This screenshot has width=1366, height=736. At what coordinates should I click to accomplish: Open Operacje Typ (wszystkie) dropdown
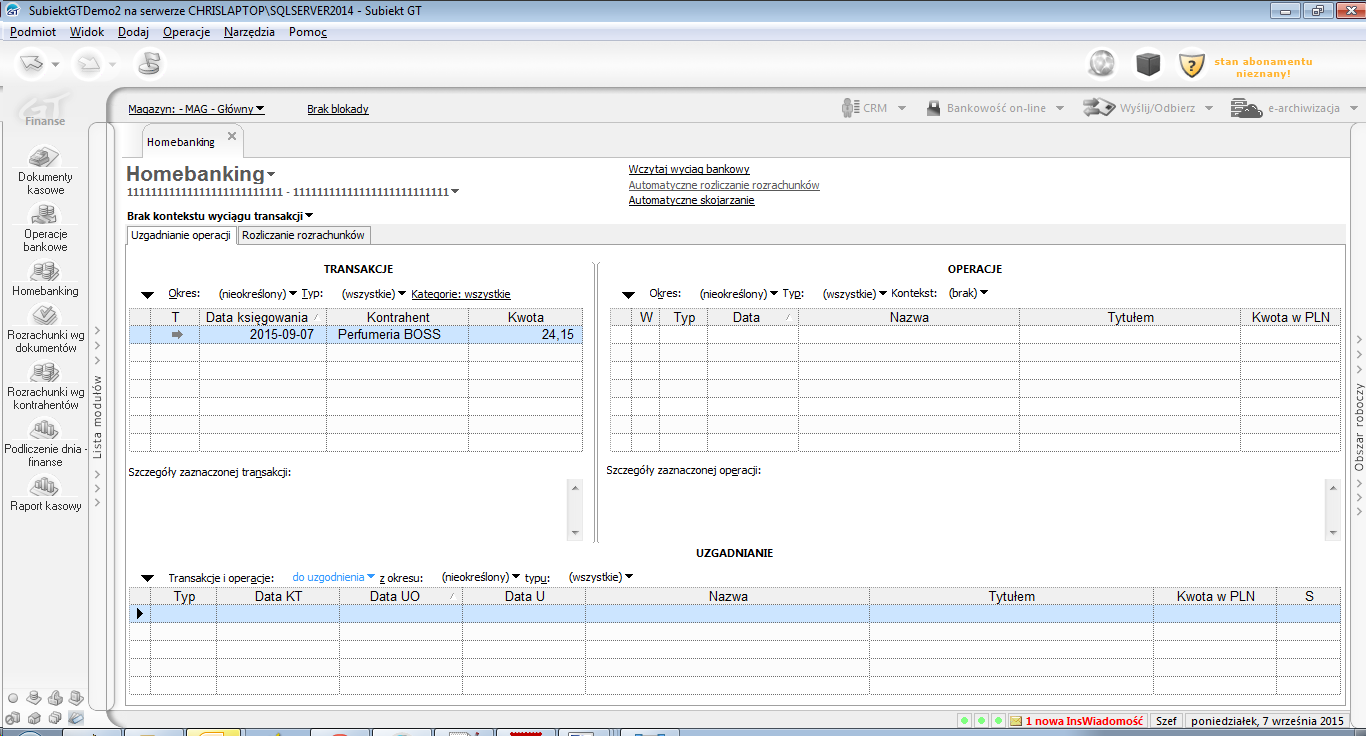click(855, 294)
